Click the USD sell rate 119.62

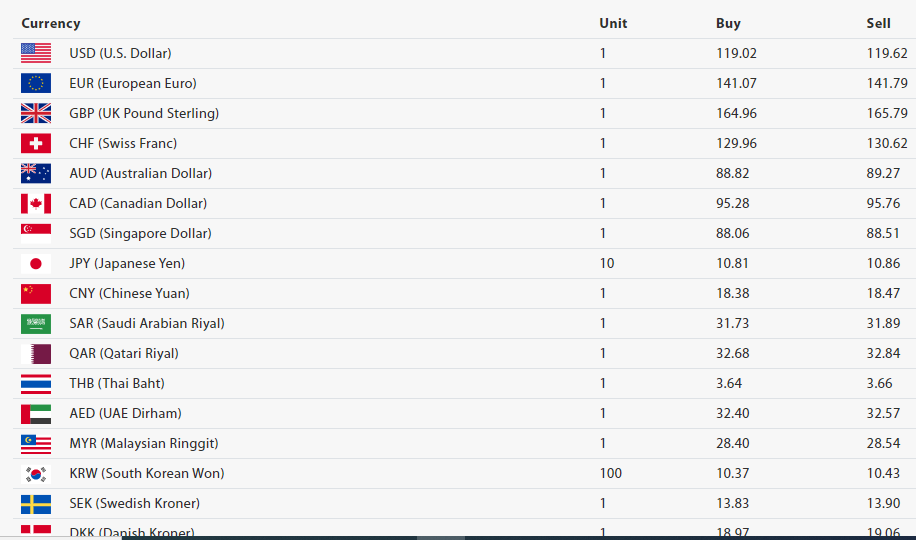[x=887, y=53]
